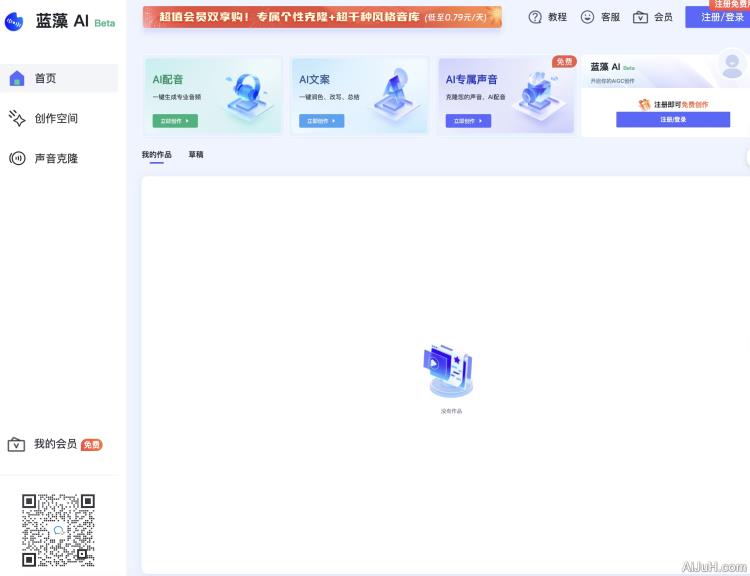Open 创作空间 from the sidebar
Image resolution: width=750 pixels, height=576 pixels.
tap(56, 118)
